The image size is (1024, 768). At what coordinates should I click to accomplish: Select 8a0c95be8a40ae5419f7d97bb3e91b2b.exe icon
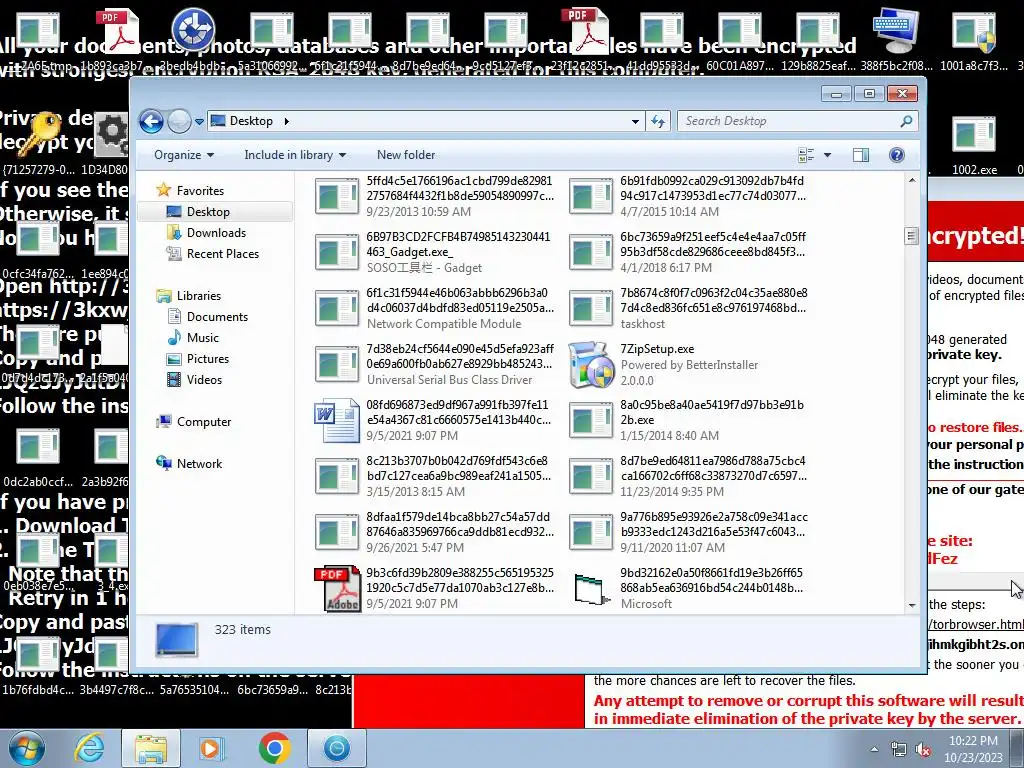pyautogui.click(x=591, y=421)
